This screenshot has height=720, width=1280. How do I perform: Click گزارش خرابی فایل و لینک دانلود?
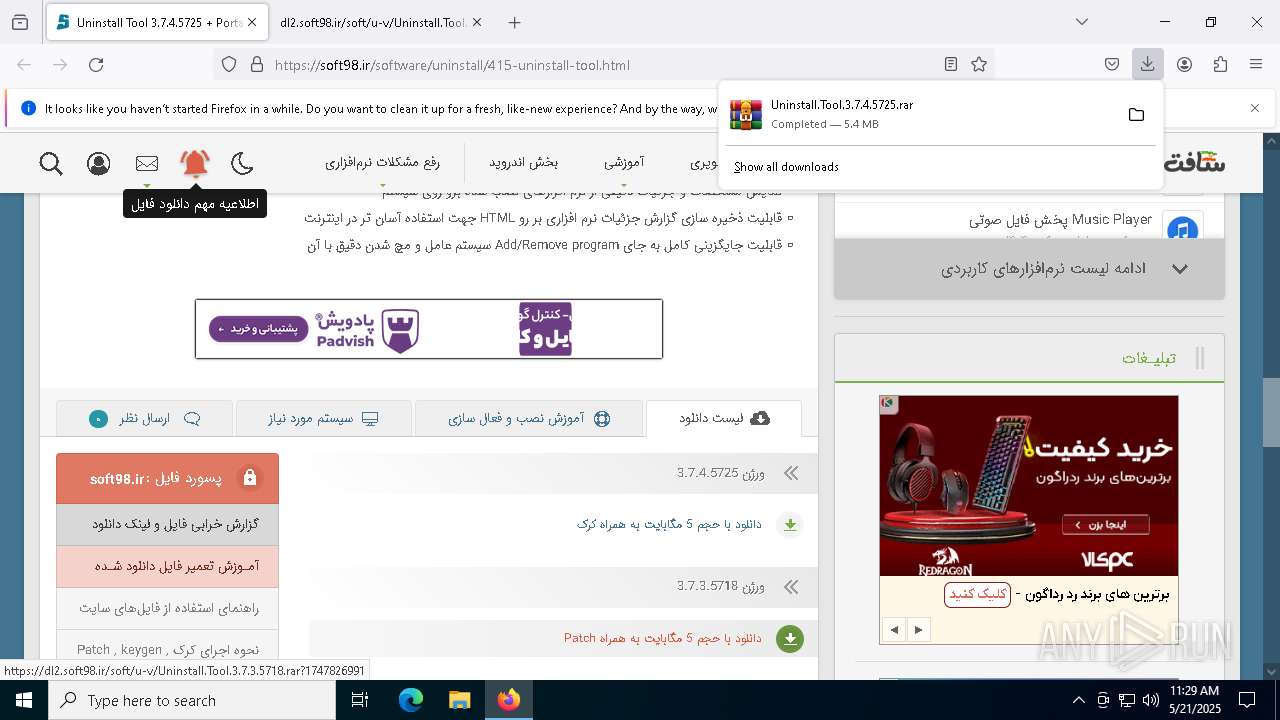167,524
